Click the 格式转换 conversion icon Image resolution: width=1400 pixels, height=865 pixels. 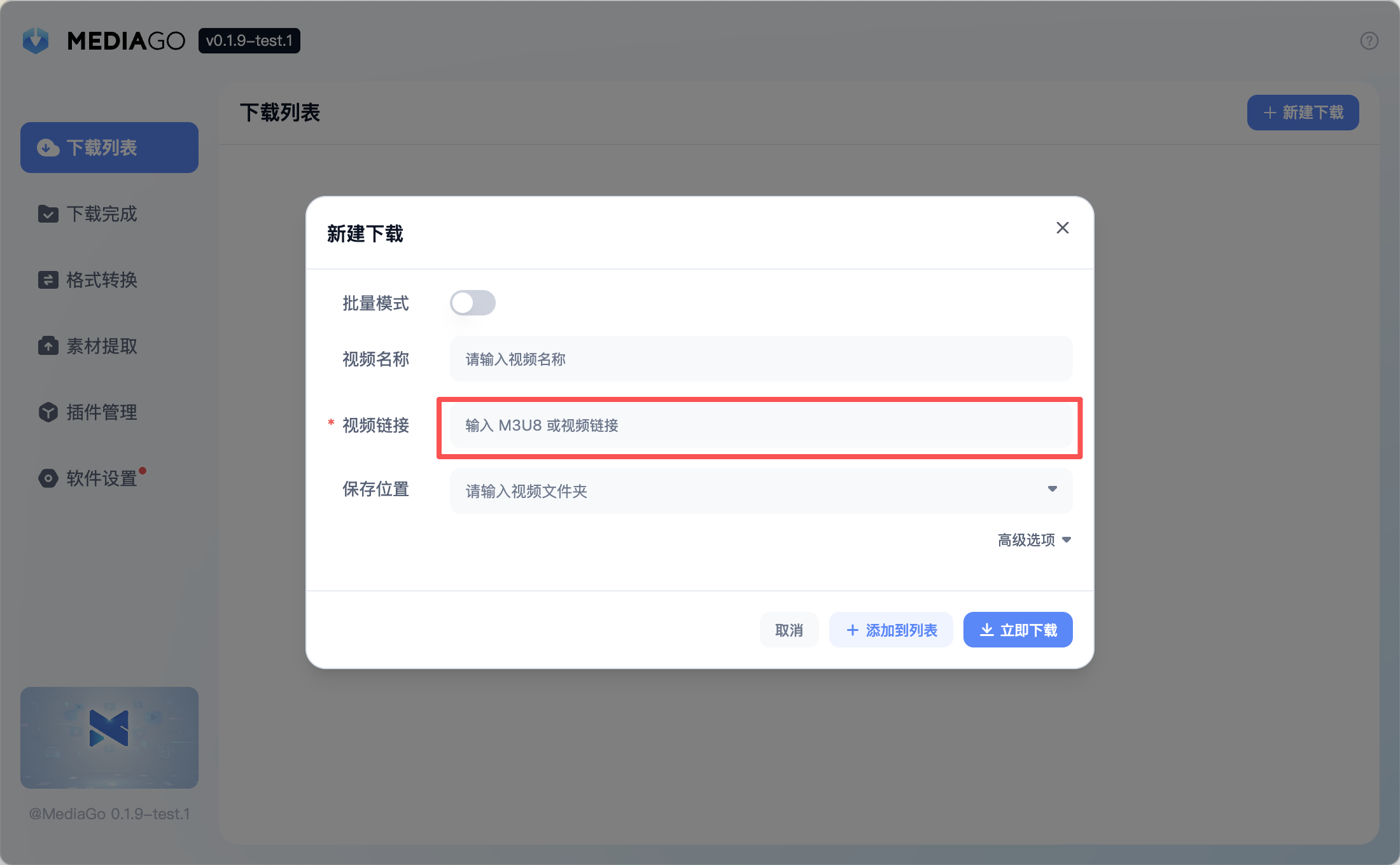pyautogui.click(x=48, y=280)
